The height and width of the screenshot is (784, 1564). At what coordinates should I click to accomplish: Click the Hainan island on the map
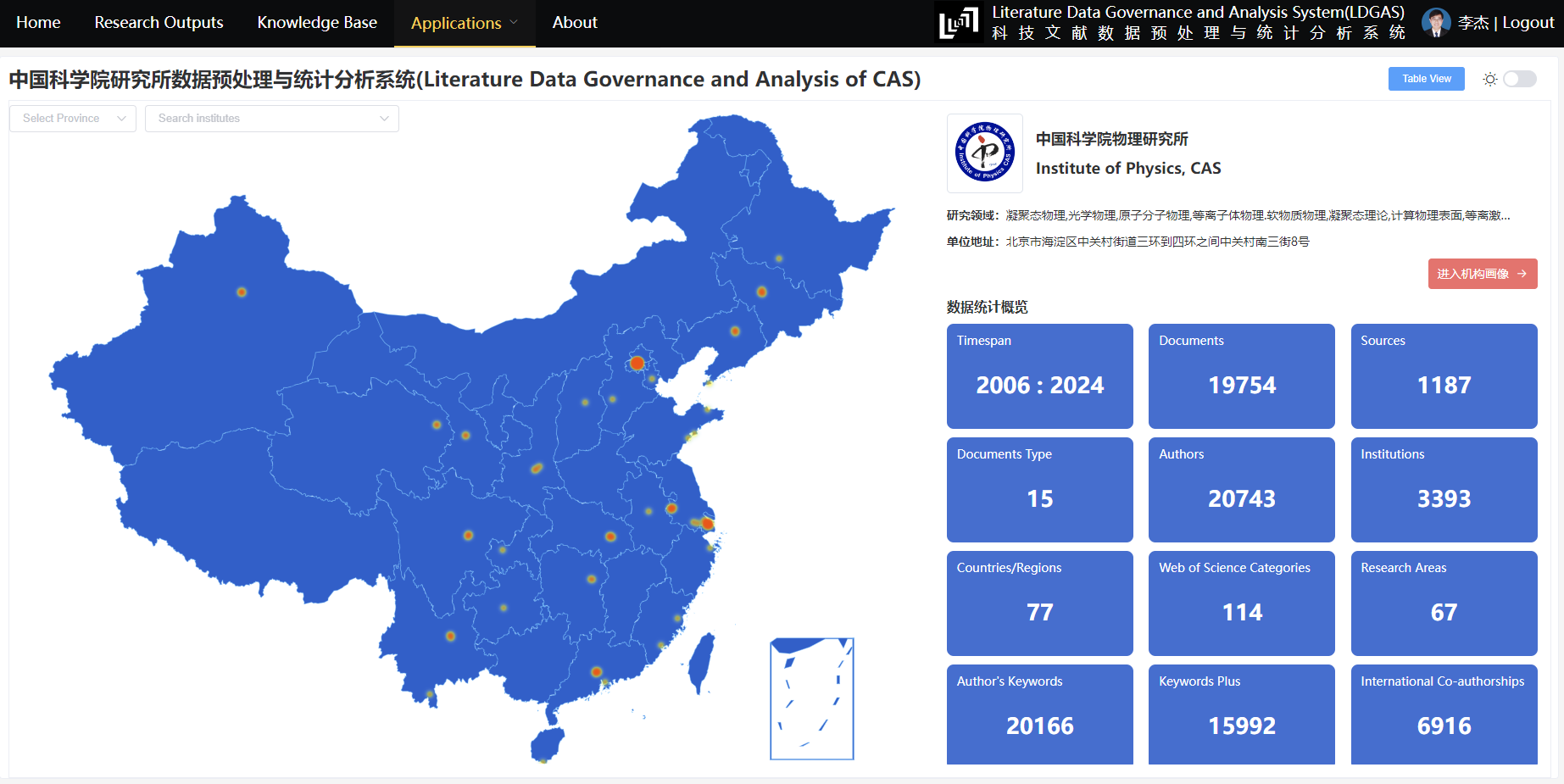coord(548,744)
